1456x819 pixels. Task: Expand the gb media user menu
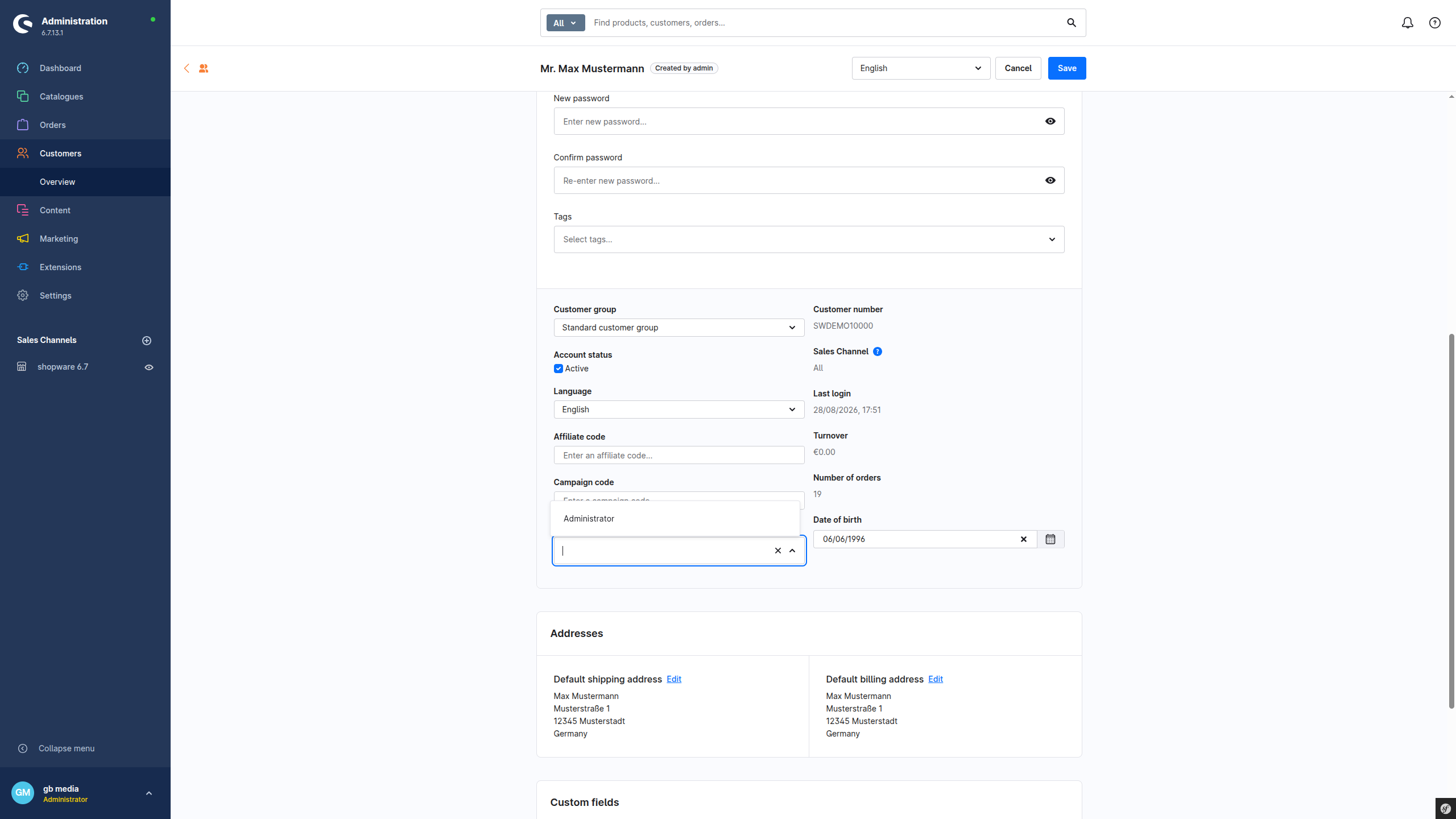pyautogui.click(x=149, y=793)
